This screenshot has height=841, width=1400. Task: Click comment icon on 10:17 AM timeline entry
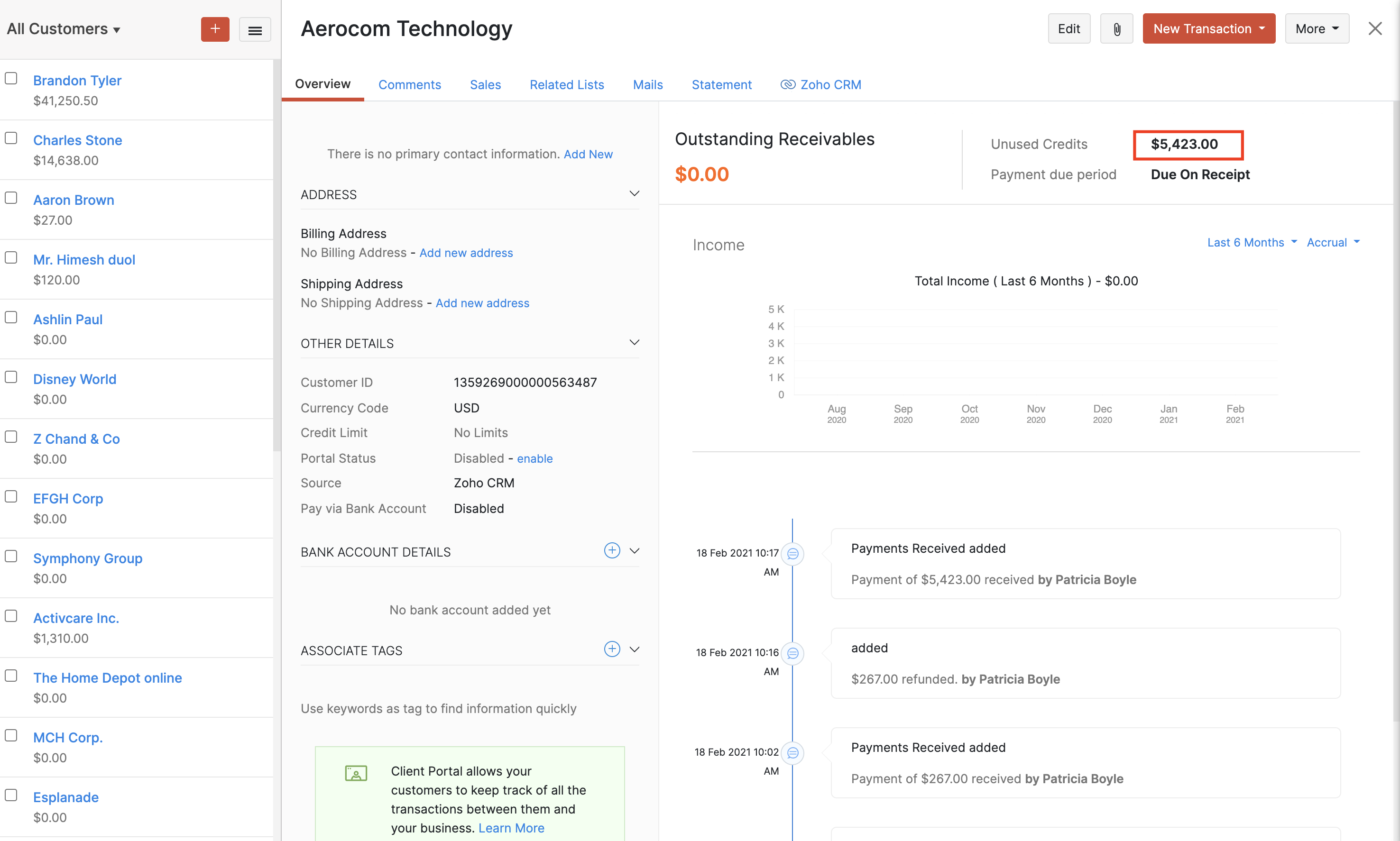click(x=792, y=554)
